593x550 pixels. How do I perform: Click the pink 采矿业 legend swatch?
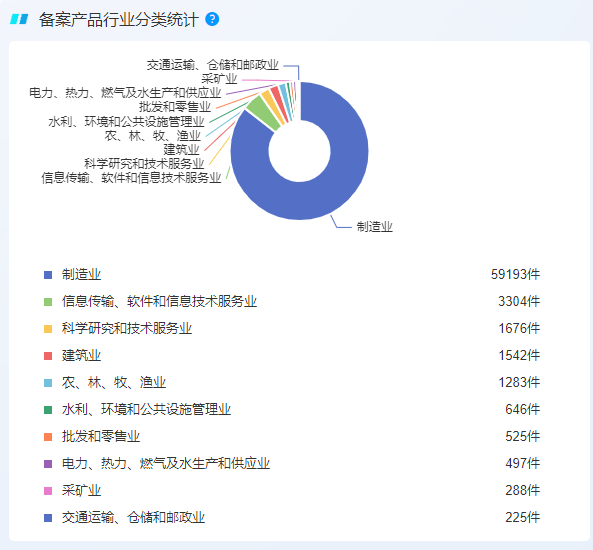48,491
